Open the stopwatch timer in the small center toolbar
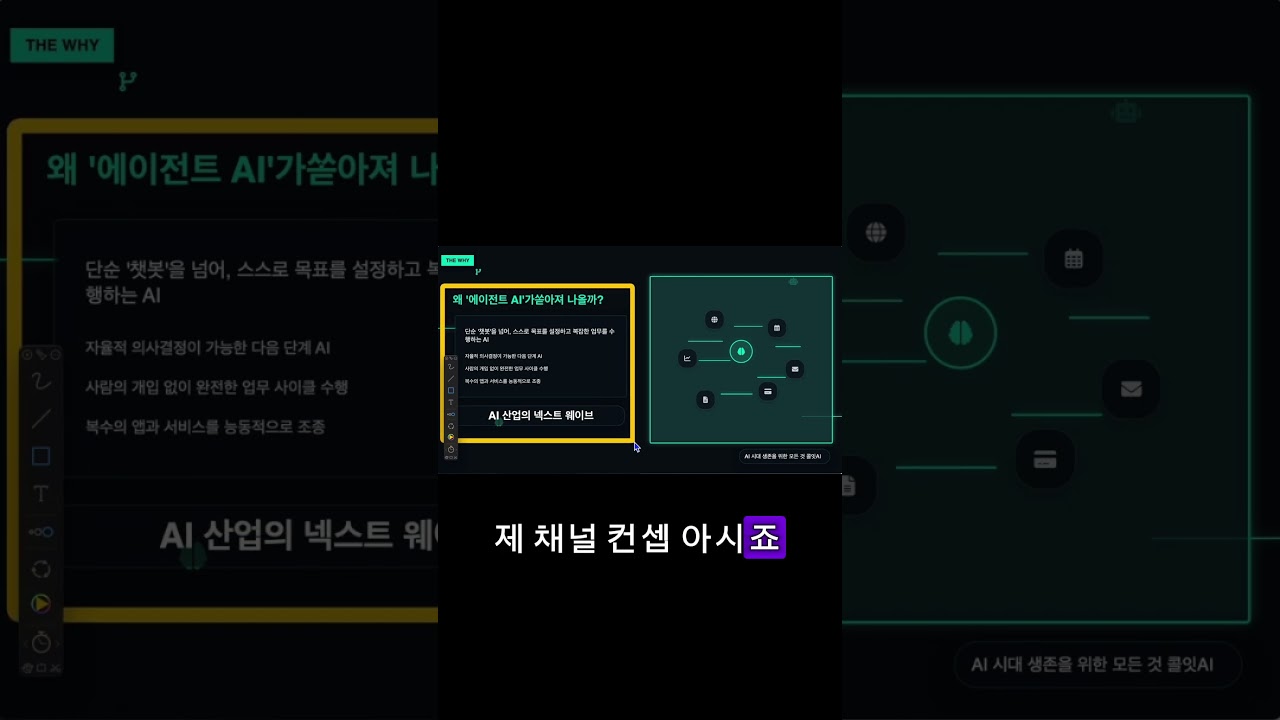The image size is (1280, 720). (x=451, y=449)
